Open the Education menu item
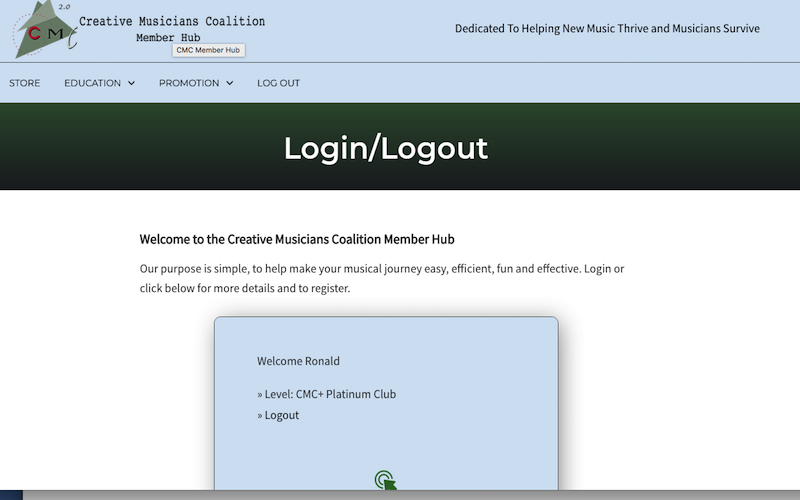Image resolution: width=800 pixels, height=500 pixels. [92, 83]
